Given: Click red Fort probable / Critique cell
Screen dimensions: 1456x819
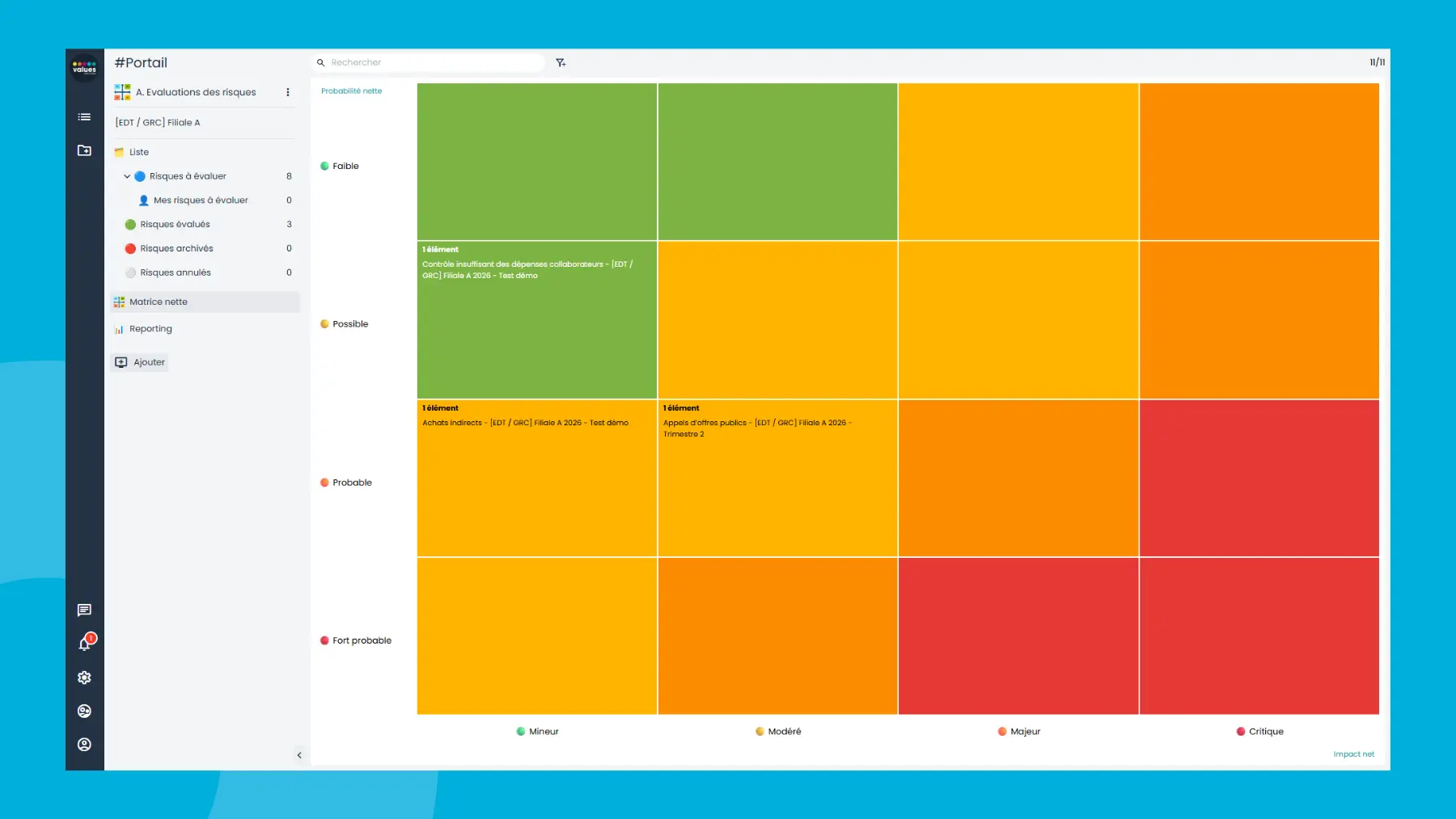Looking at the screenshot, I should tap(1259, 636).
